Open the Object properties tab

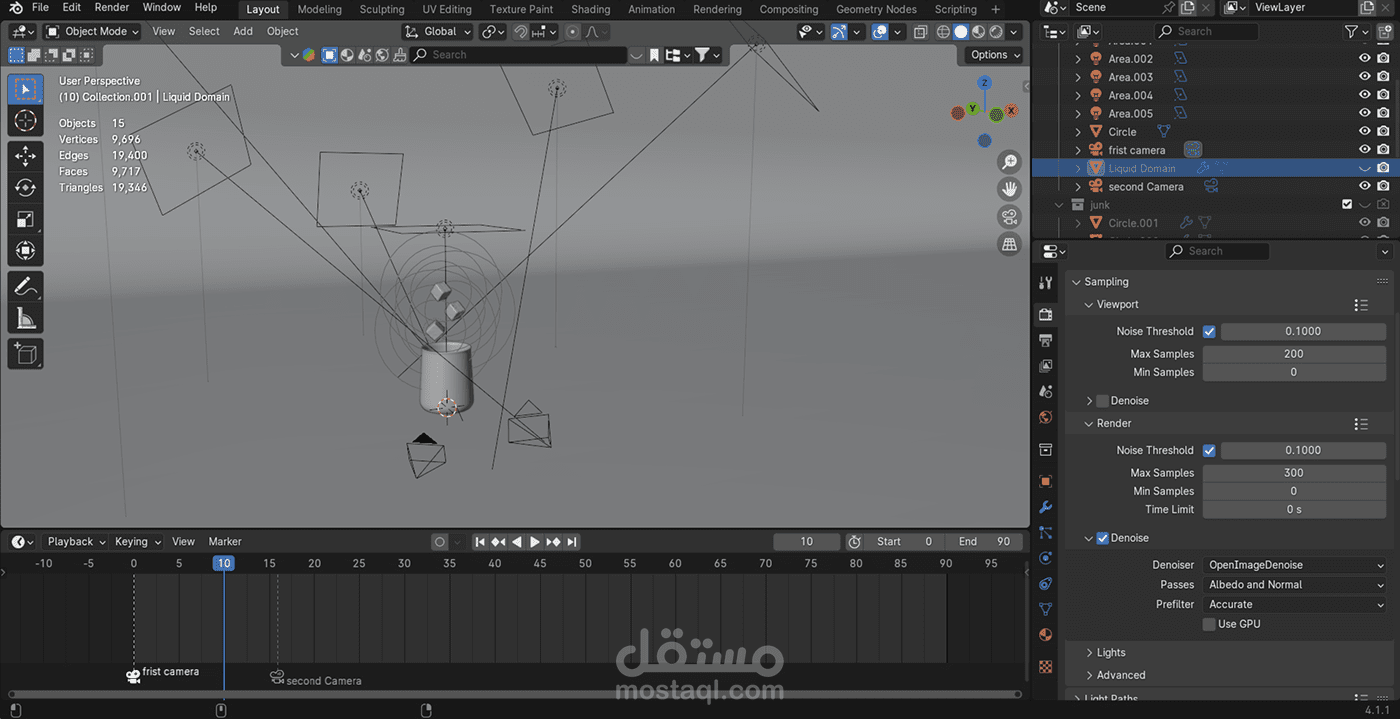click(1046, 481)
